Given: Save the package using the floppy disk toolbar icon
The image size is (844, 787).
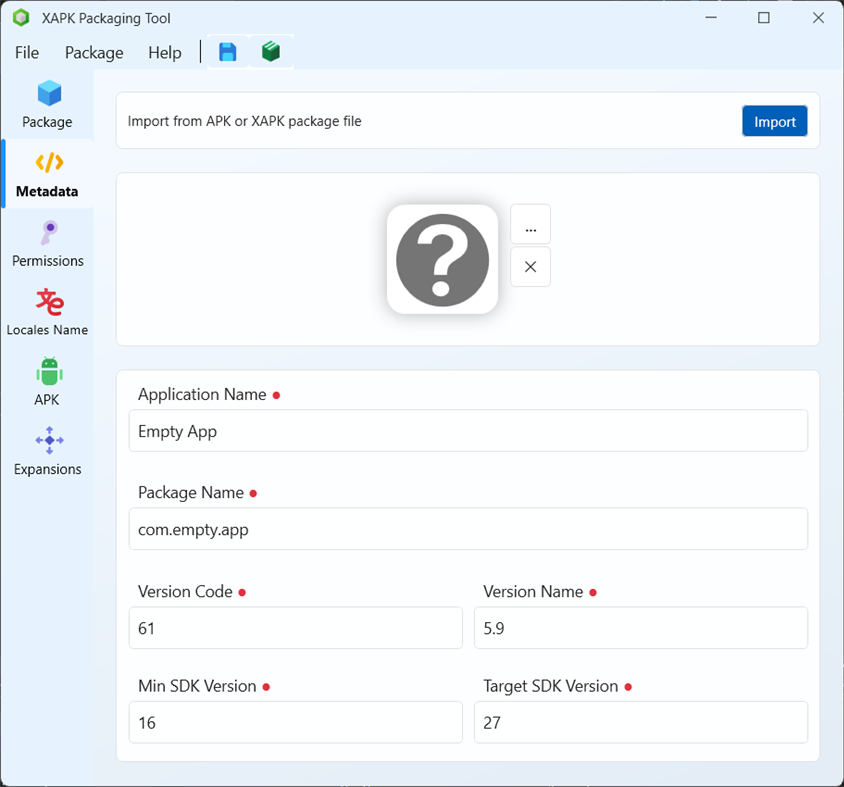Looking at the screenshot, I should (x=227, y=52).
